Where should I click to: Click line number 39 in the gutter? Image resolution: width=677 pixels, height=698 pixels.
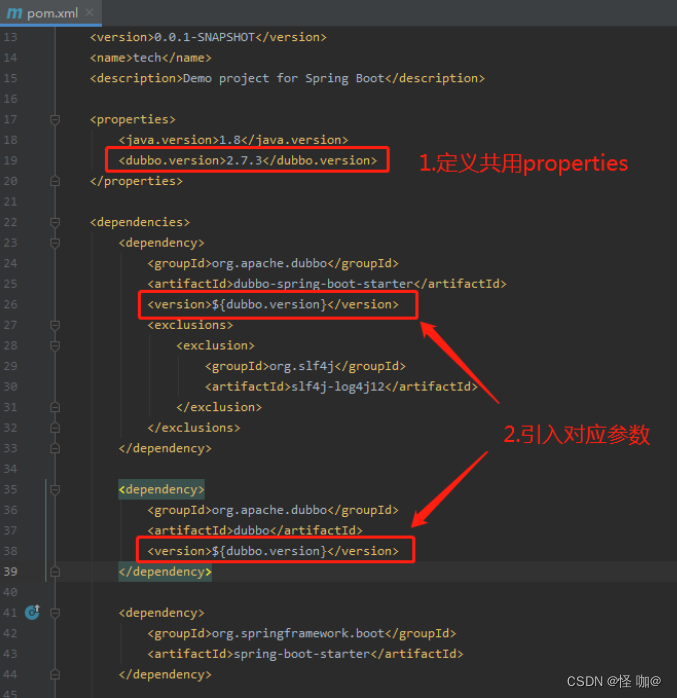tap(10, 572)
